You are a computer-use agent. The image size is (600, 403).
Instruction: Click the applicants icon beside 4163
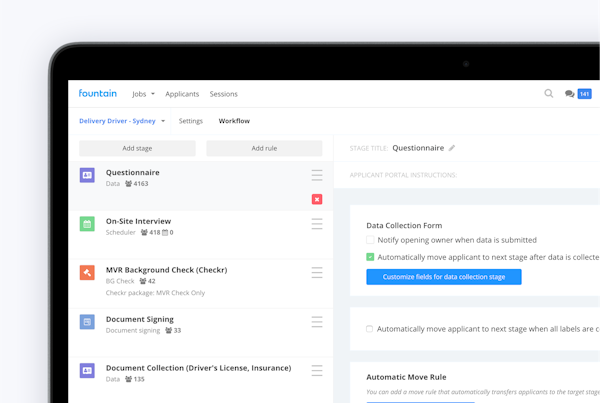click(129, 184)
